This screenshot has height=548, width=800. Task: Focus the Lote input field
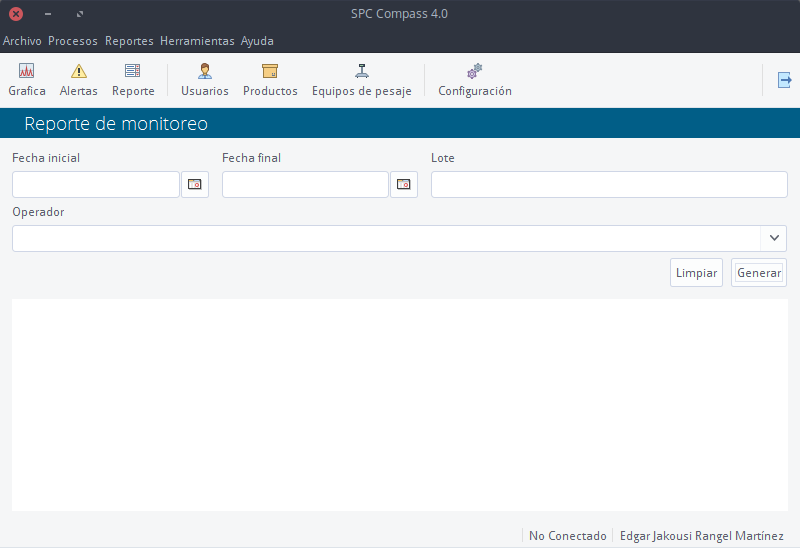[609, 184]
